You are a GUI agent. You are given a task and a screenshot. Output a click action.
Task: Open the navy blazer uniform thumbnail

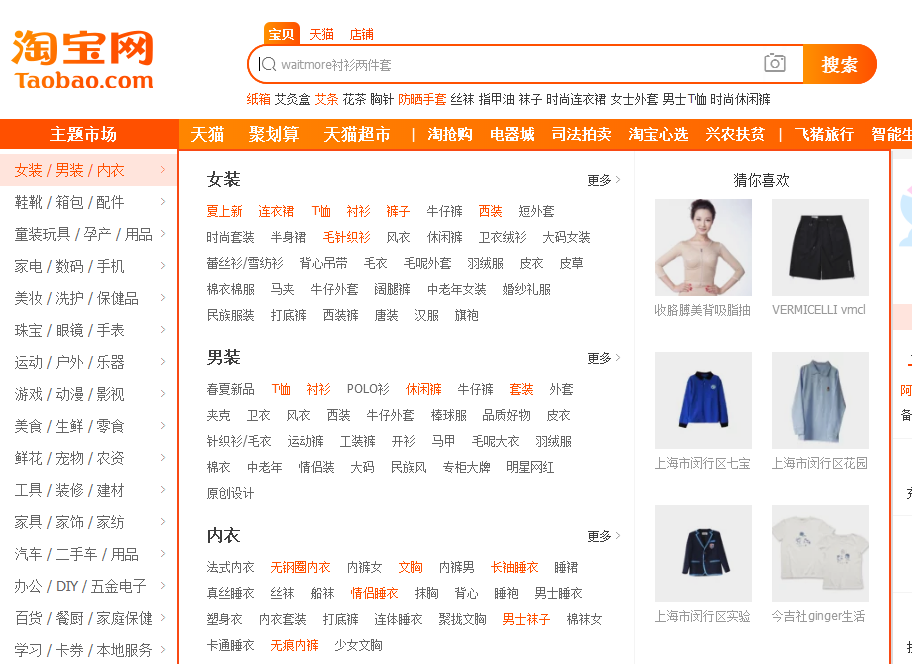(x=703, y=553)
